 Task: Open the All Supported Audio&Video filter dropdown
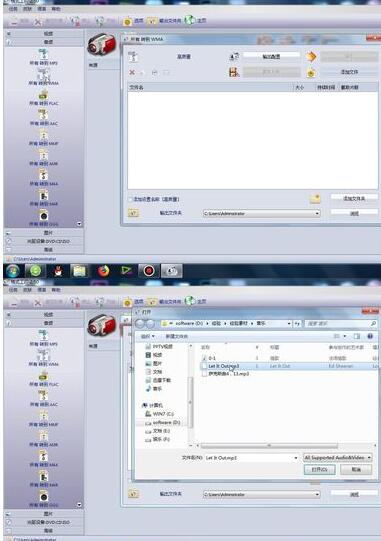[x=338, y=458]
